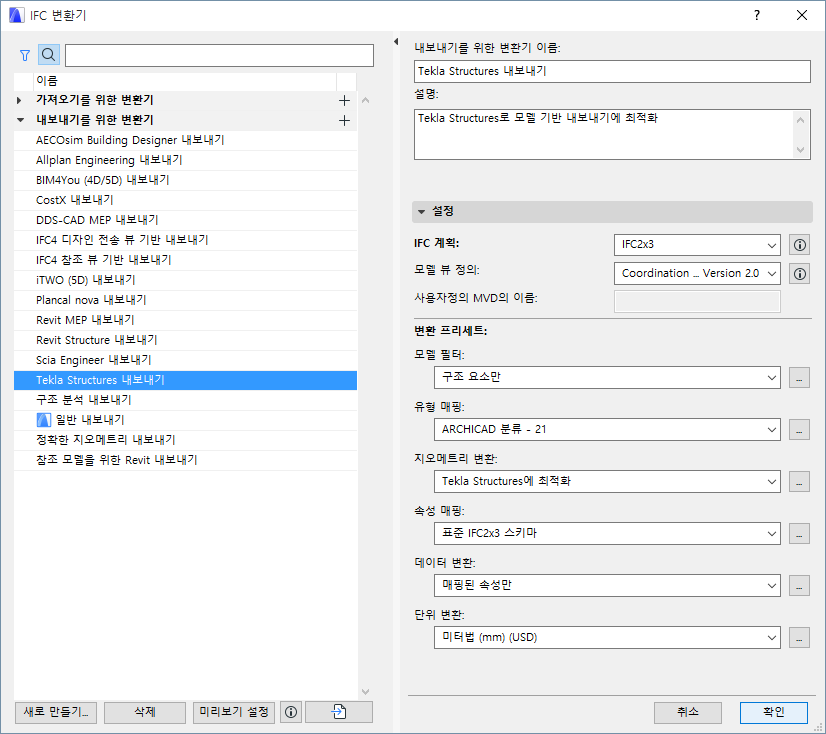Screen dimensions: 826x734
Task: Open the 매핑된 속성만 dropdown
Action: 607,585
